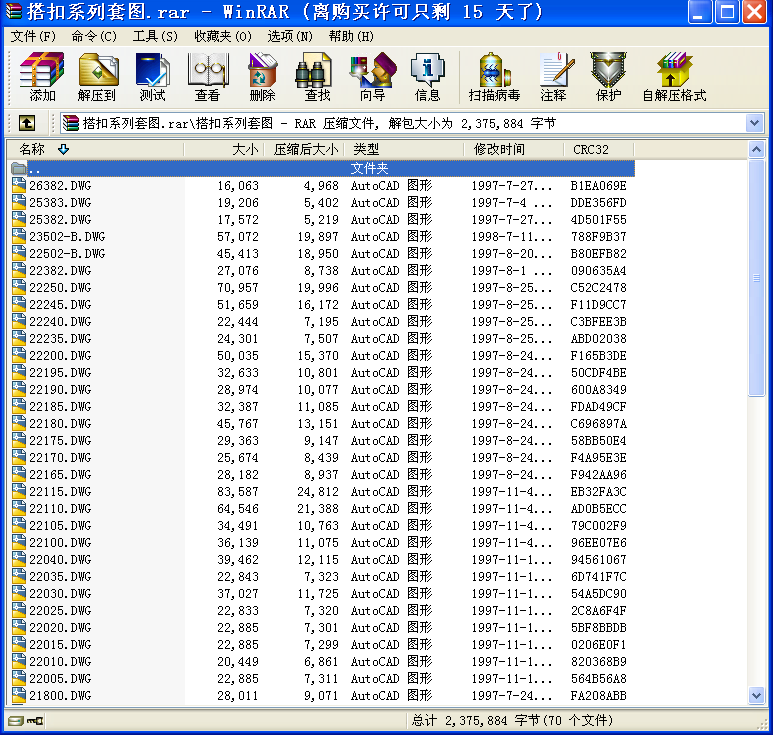The width and height of the screenshot is (773, 735).
Task: Select file 22502-B.DWG
Action: [67, 253]
